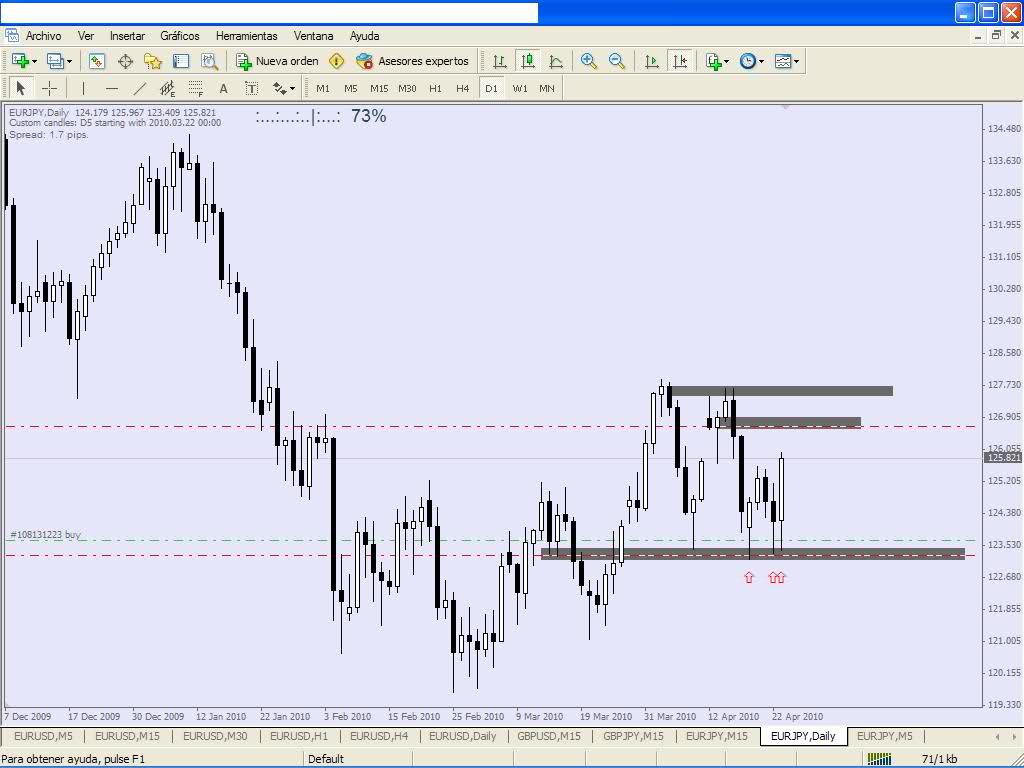The width and height of the screenshot is (1024, 768).
Task: Click the Profiles icon
Action: tap(55, 61)
